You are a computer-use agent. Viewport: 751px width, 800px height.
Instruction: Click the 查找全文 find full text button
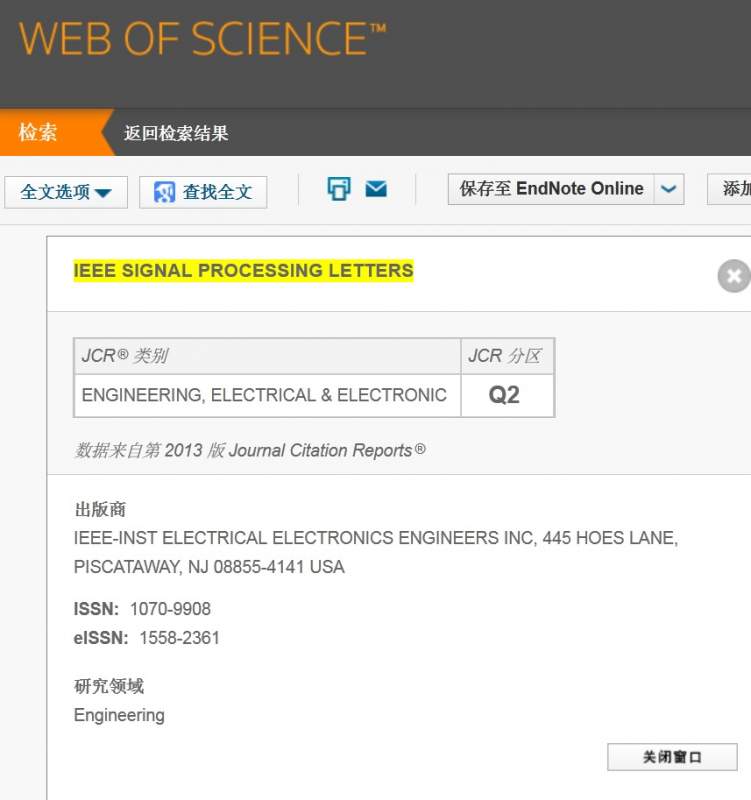[x=203, y=192]
